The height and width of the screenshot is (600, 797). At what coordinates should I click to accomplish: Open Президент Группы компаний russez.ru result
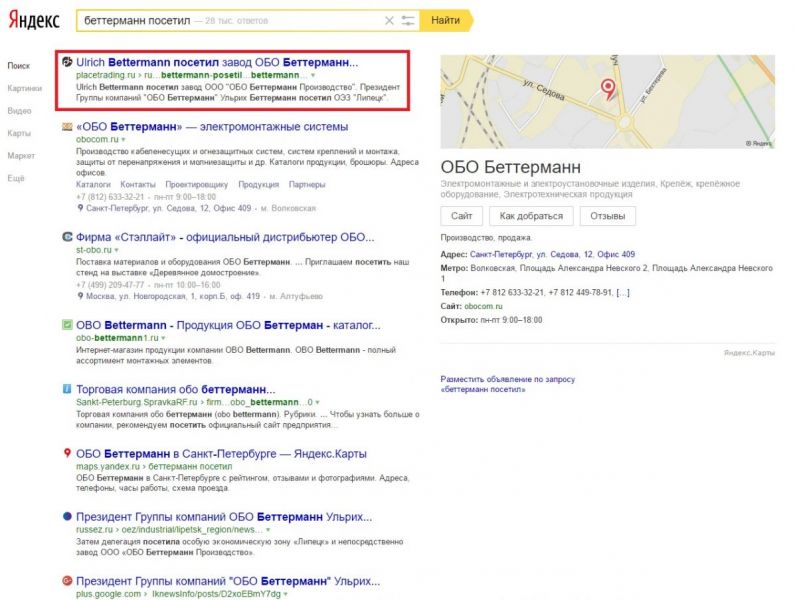click(x=224, y=517)
